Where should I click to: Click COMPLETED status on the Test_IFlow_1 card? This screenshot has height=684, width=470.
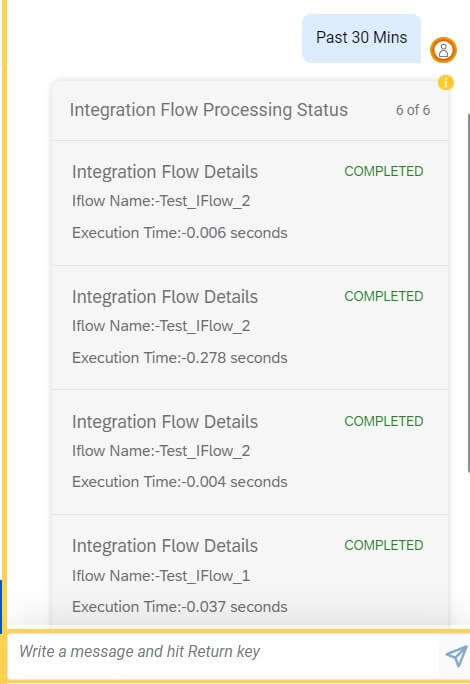[x=384, y=545]
